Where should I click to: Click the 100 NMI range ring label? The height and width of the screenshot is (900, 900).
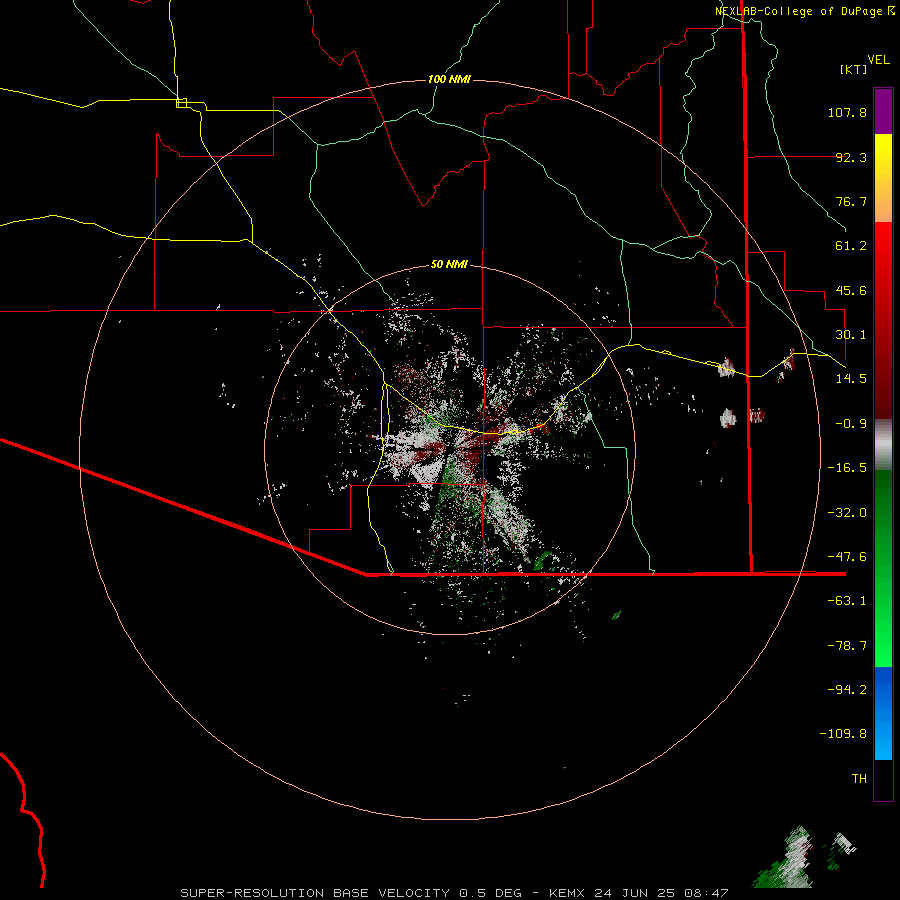tap(449, 79)
